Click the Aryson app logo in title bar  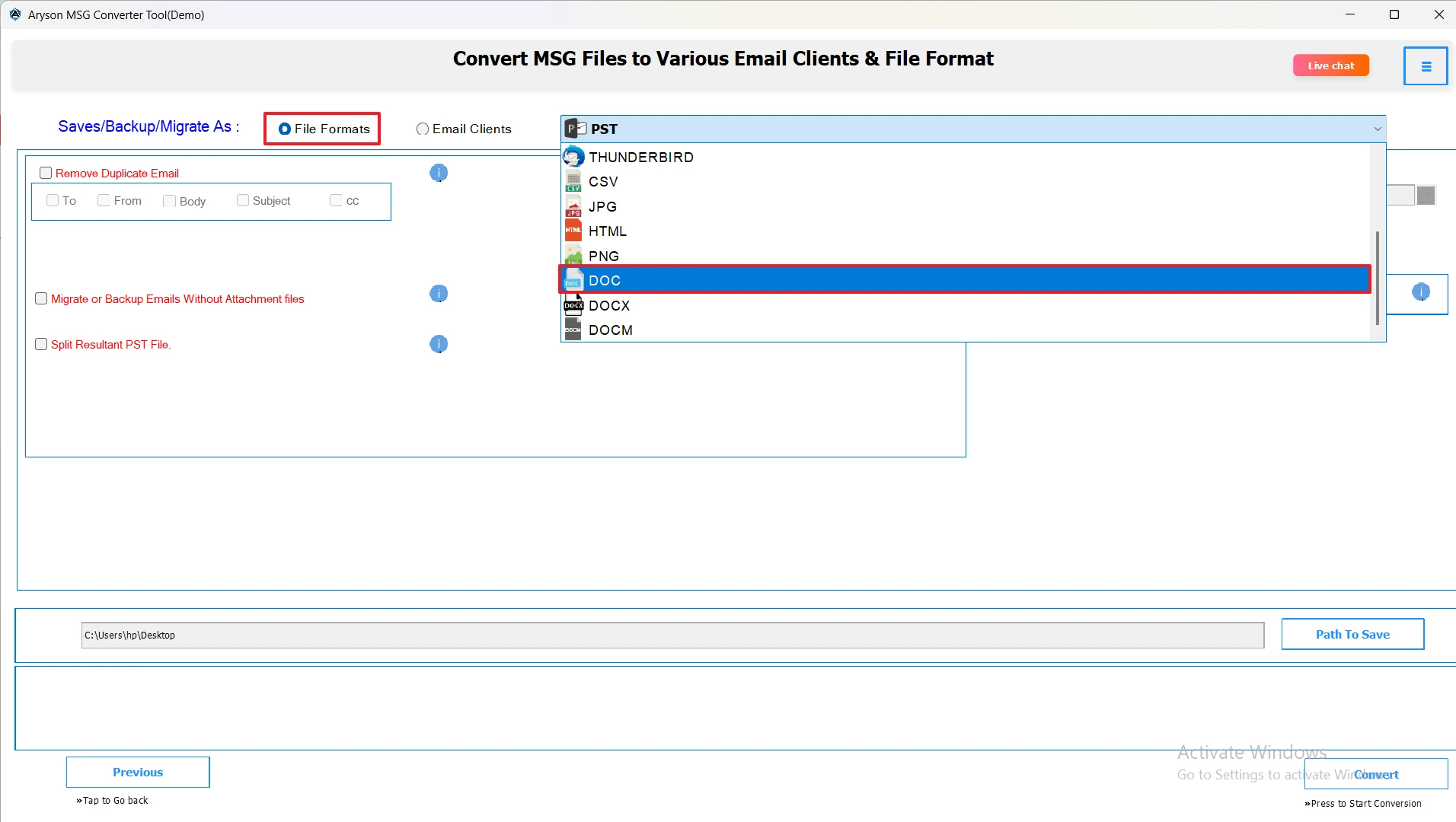(15, 14)
